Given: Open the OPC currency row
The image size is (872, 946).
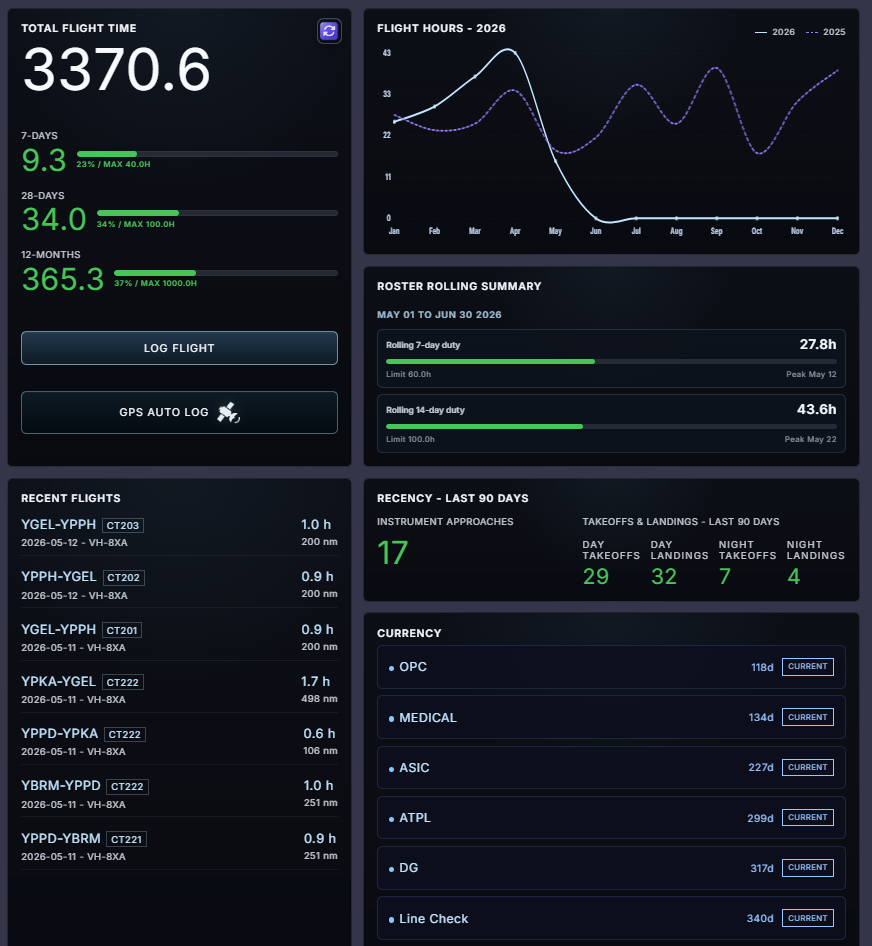Looking at the screenshot, I should [611, 667].
